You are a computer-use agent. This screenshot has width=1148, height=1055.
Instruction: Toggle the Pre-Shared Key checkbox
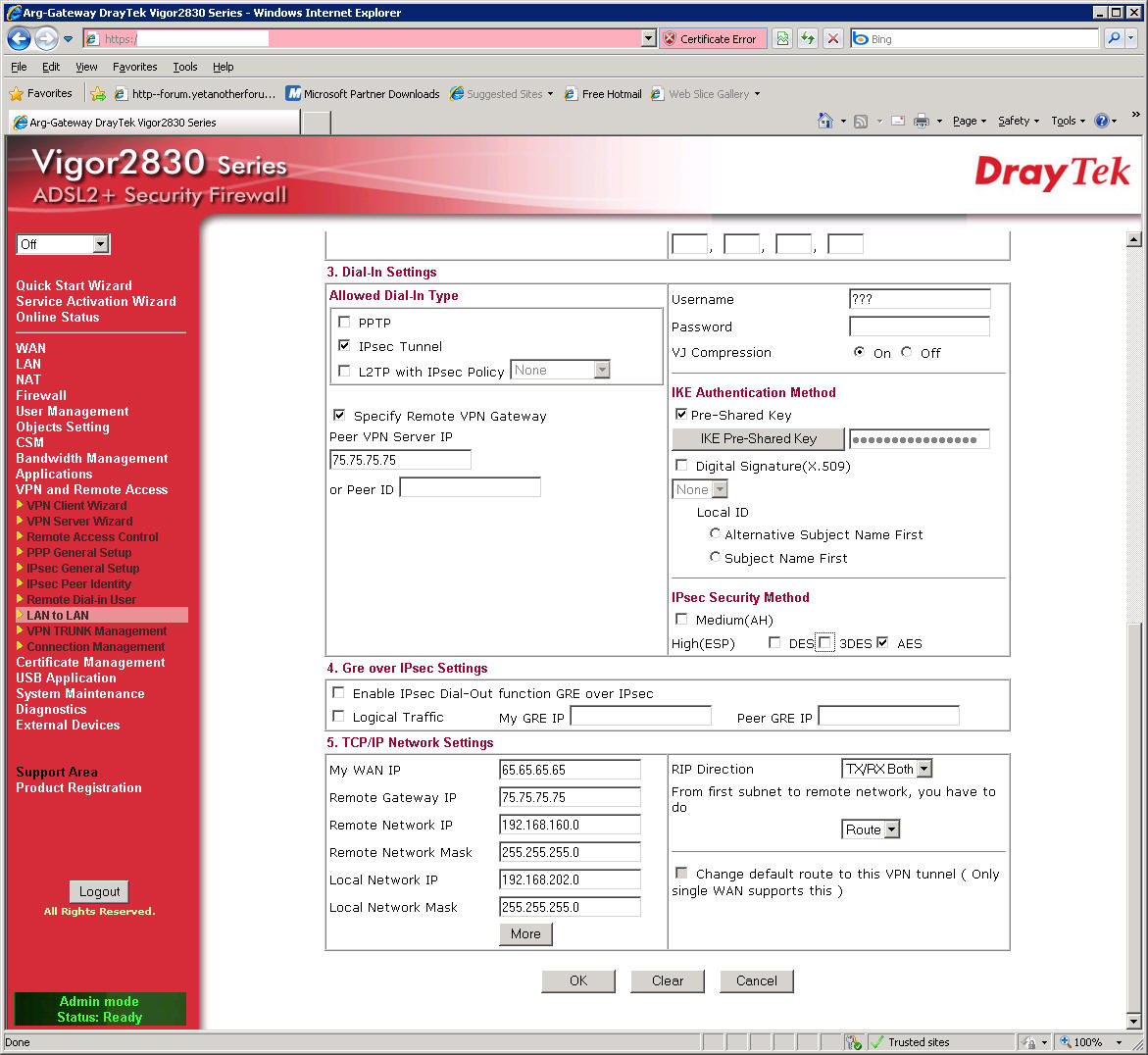coord(681,415)
